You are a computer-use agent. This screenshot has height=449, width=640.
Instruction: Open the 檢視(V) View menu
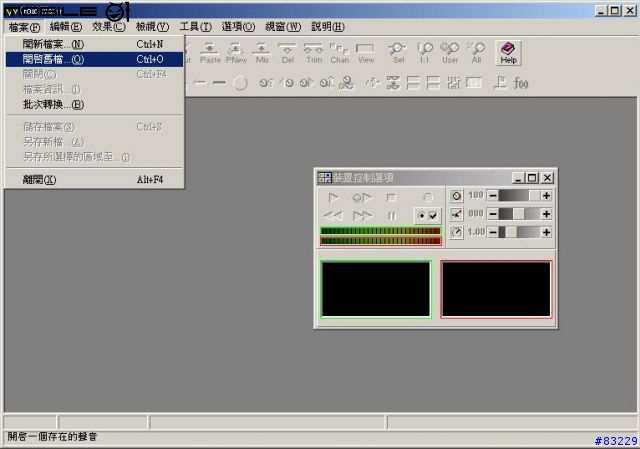point(152,27)
